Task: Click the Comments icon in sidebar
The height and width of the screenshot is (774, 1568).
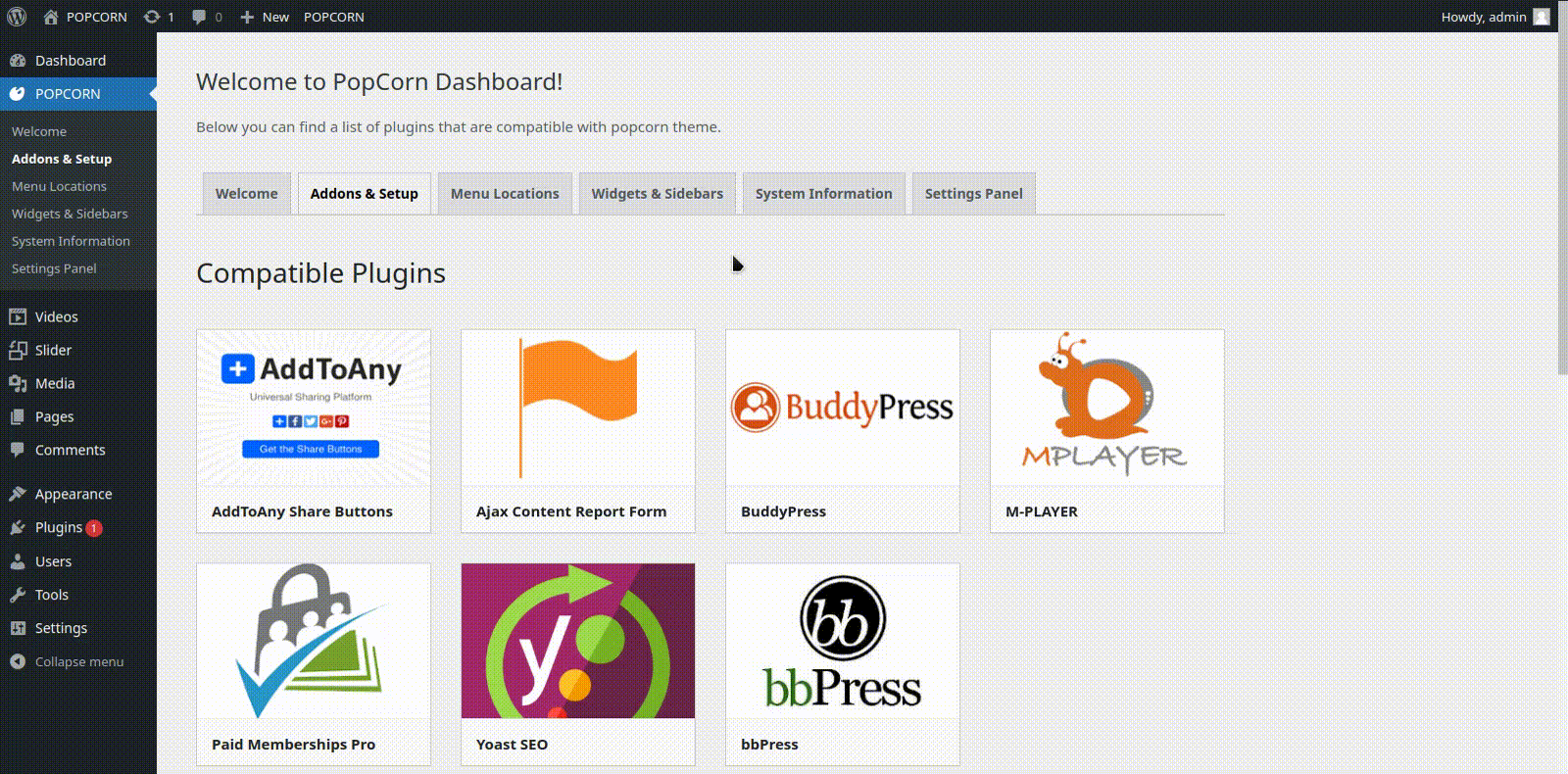Action: [18, 450]
